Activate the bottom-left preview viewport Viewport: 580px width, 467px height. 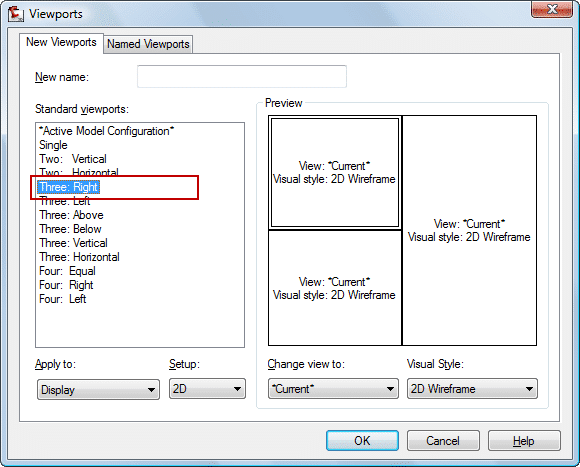(x=335, y=288)
